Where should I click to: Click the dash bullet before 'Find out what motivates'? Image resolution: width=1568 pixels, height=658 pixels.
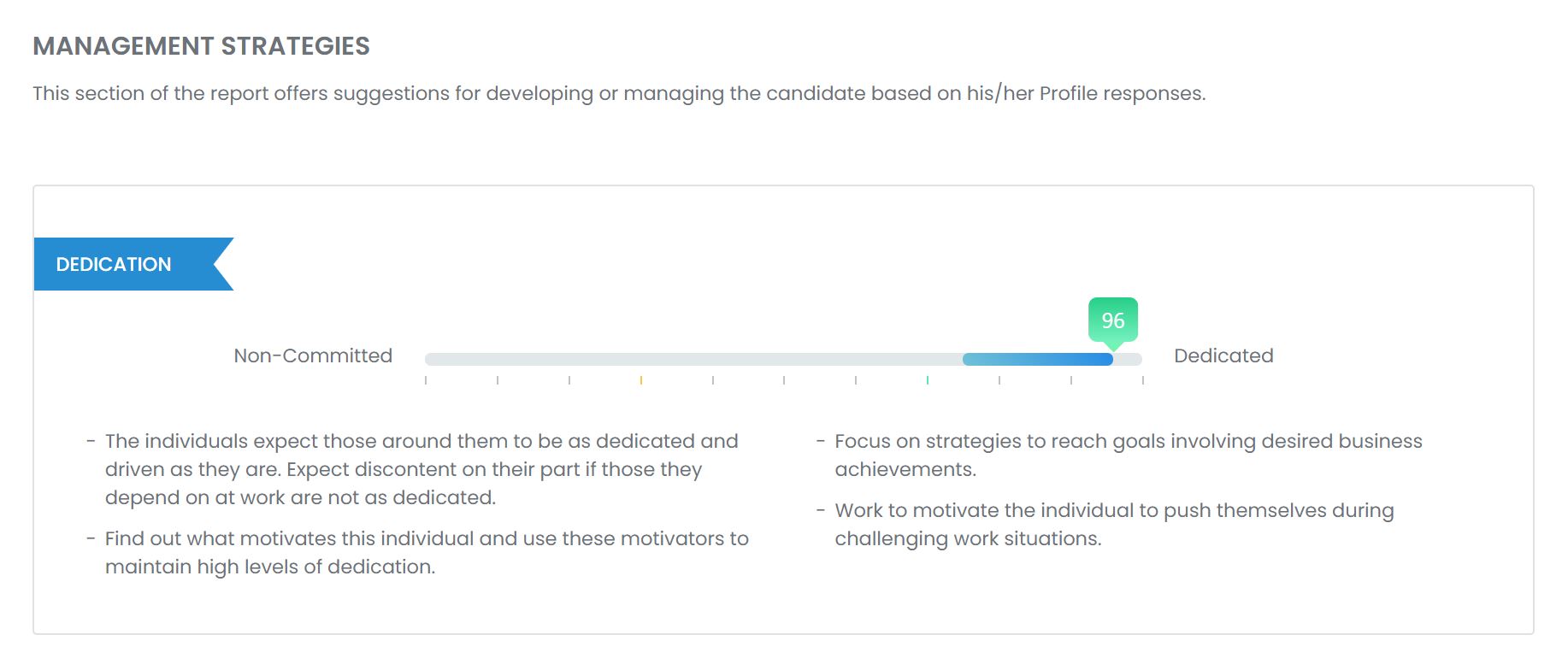pos(91,539)
